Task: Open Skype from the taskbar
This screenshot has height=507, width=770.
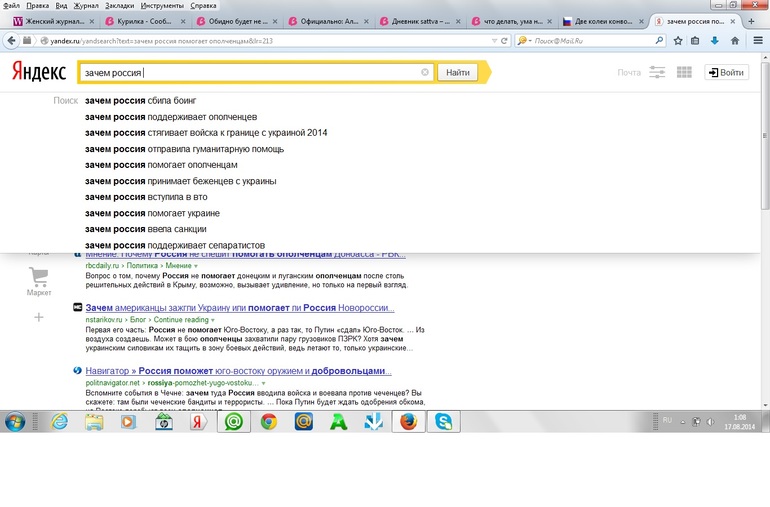Action: click(442, 421)
